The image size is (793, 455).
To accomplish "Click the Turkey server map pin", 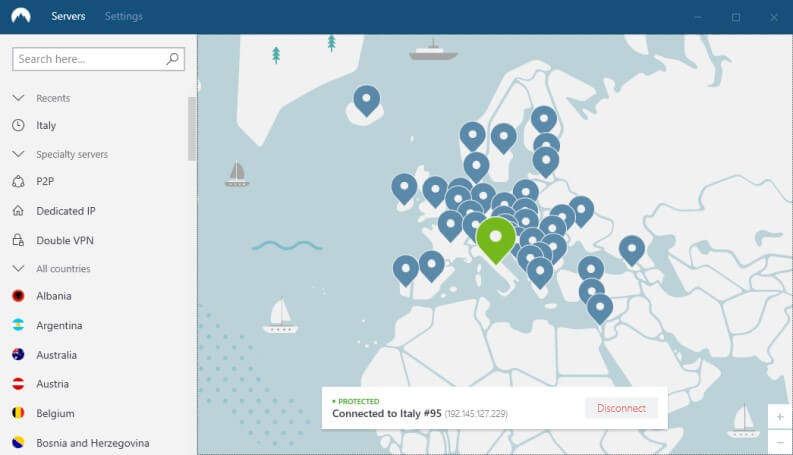I will click(x=591, y=268).
